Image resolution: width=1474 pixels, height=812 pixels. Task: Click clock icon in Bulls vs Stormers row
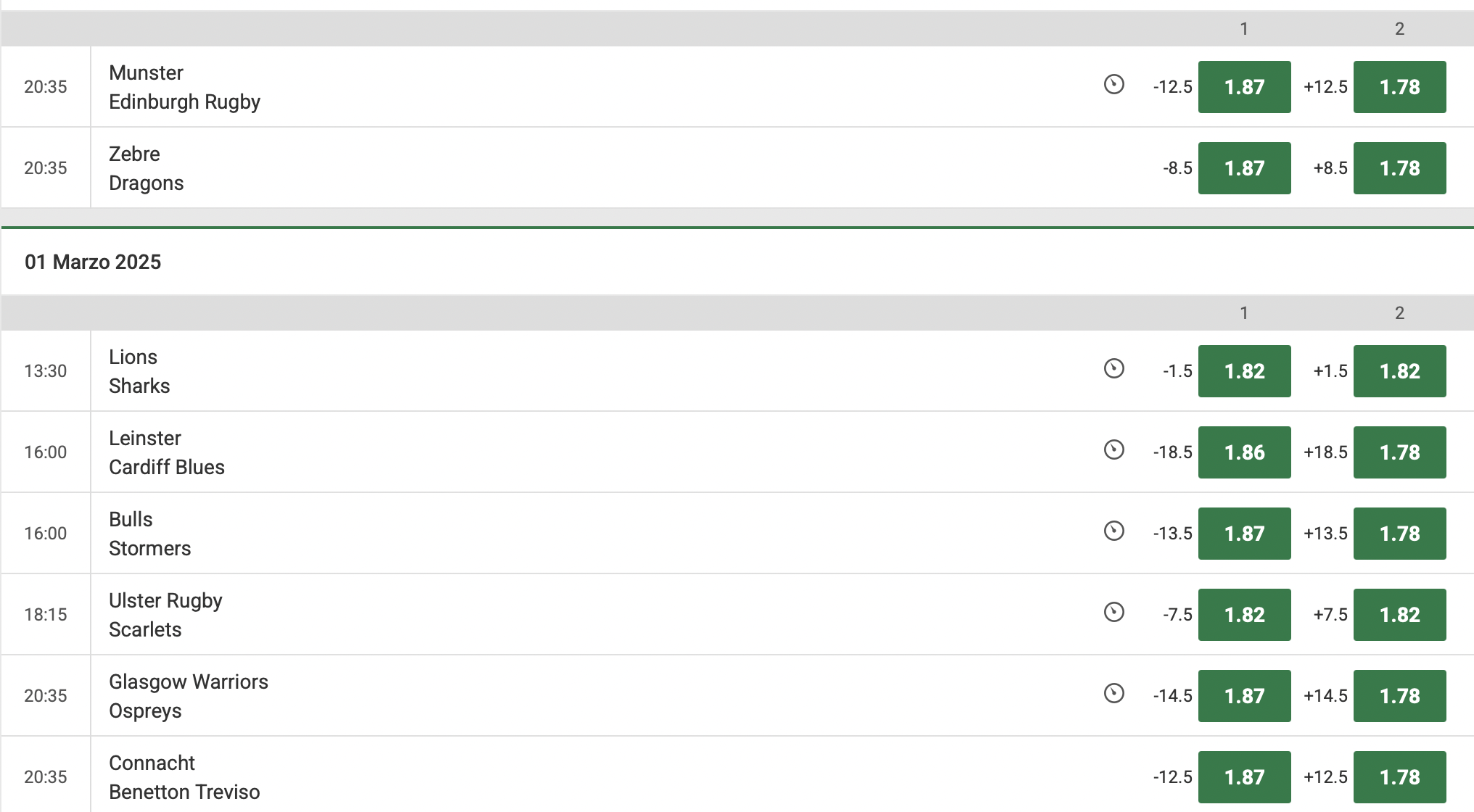1113,531
